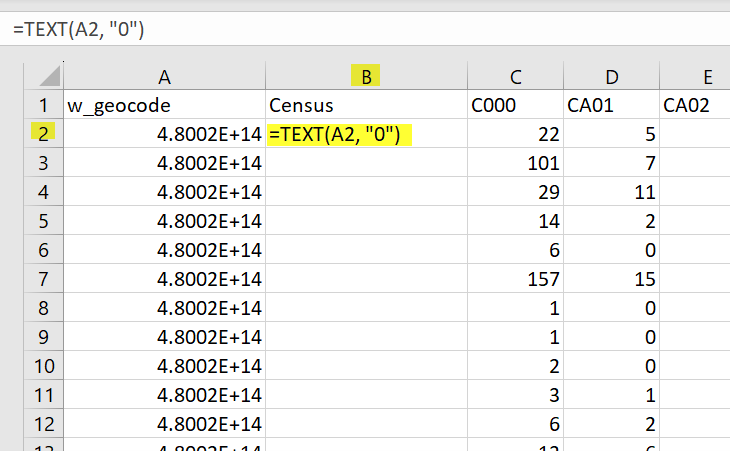Select cell B2 containing the TEXT formula
Viewport: 730px width, 451px height.
pyautogui.click(x=366, y=134)
